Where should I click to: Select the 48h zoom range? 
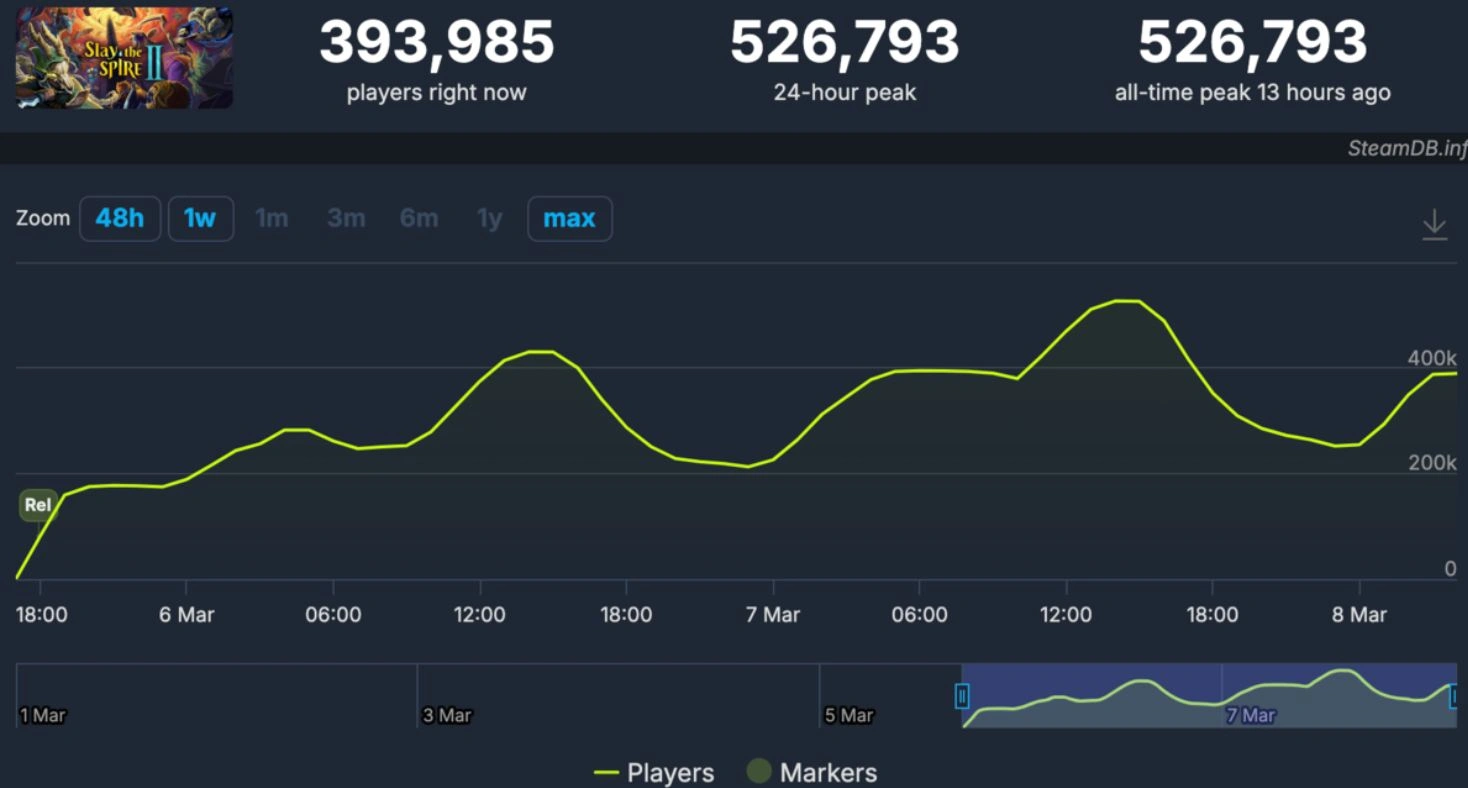120,219
